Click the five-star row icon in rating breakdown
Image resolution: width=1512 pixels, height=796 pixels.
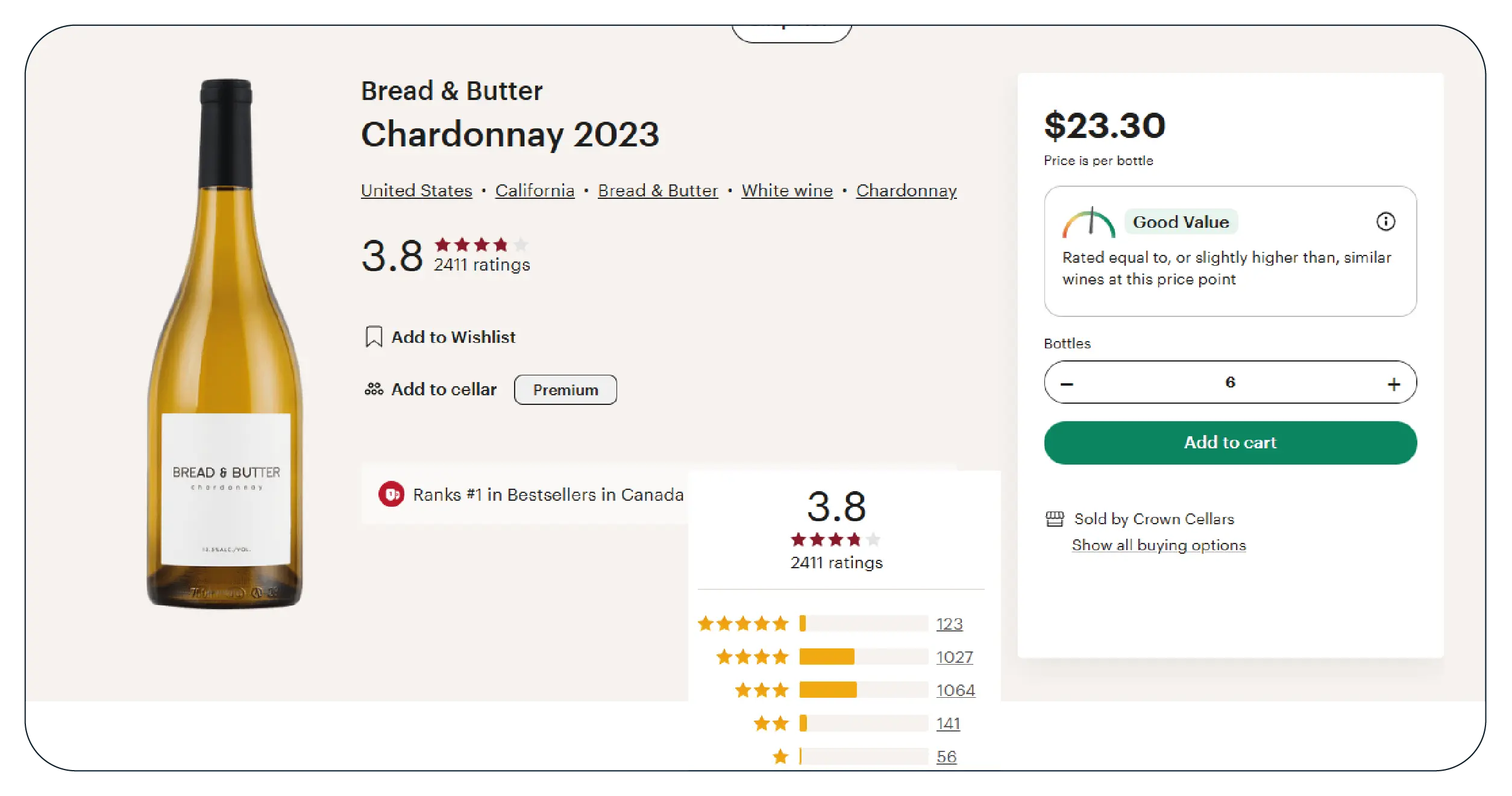[x=744, y=624]
